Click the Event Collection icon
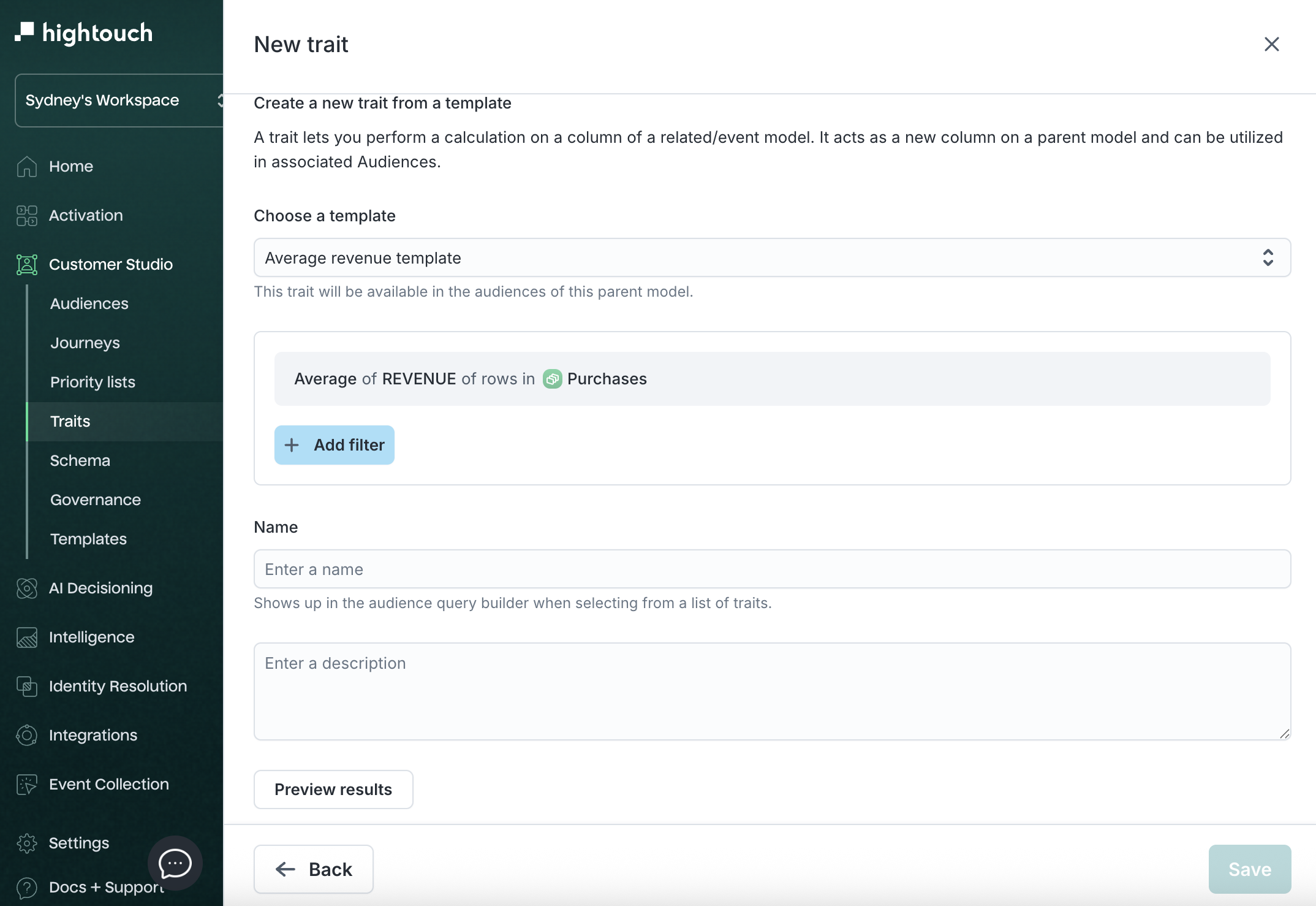This screenshot has width=1316, height=906. 27,784
